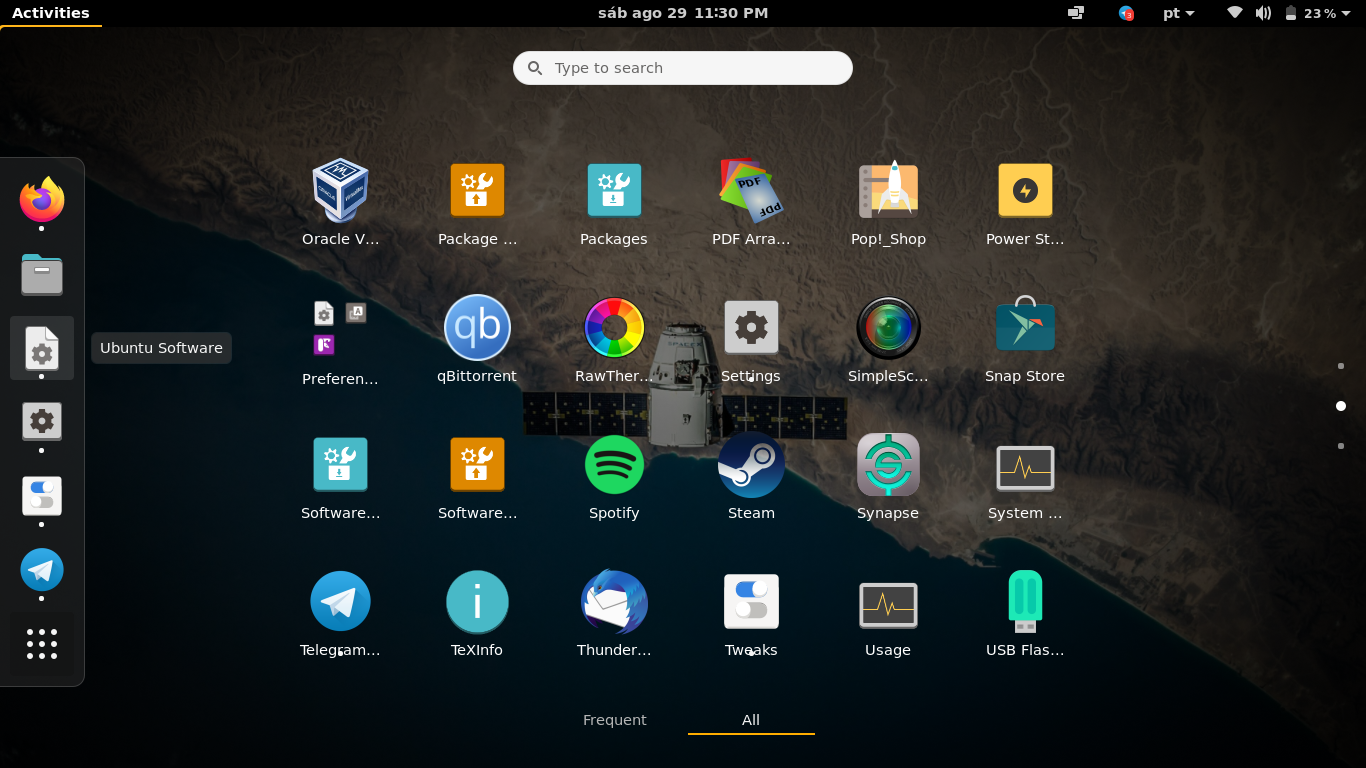The height and width of the screenshot is (768, 1366).
Task: Click the Show Applications grid button
Action: click(x=42, y=644)
